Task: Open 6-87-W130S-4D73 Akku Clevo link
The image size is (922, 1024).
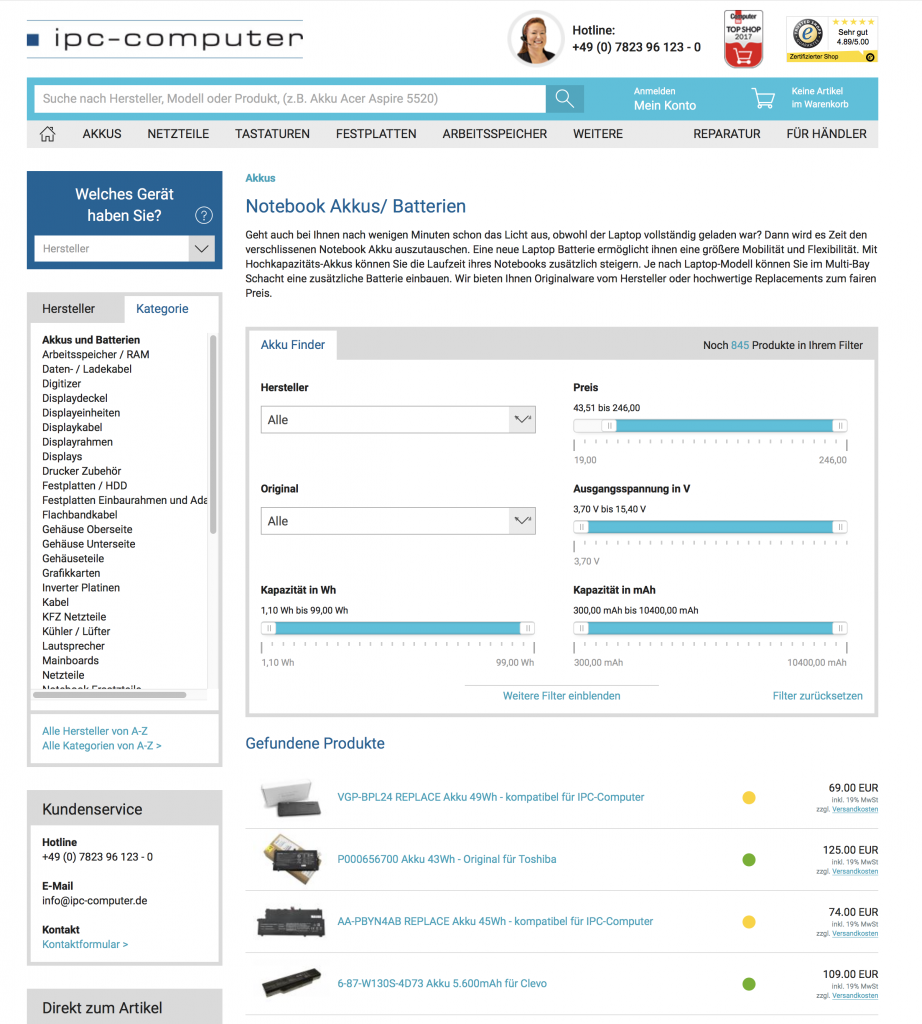Action: [x=442, y=984]
